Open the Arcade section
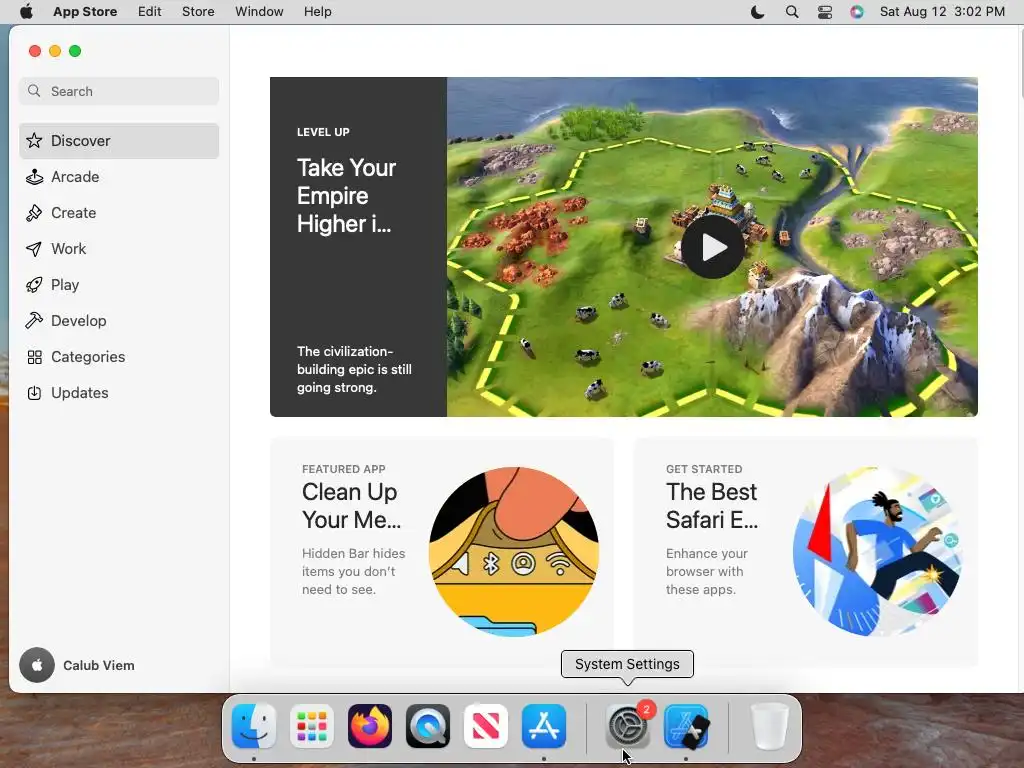1024x768 pixels. tap(119, 176)
